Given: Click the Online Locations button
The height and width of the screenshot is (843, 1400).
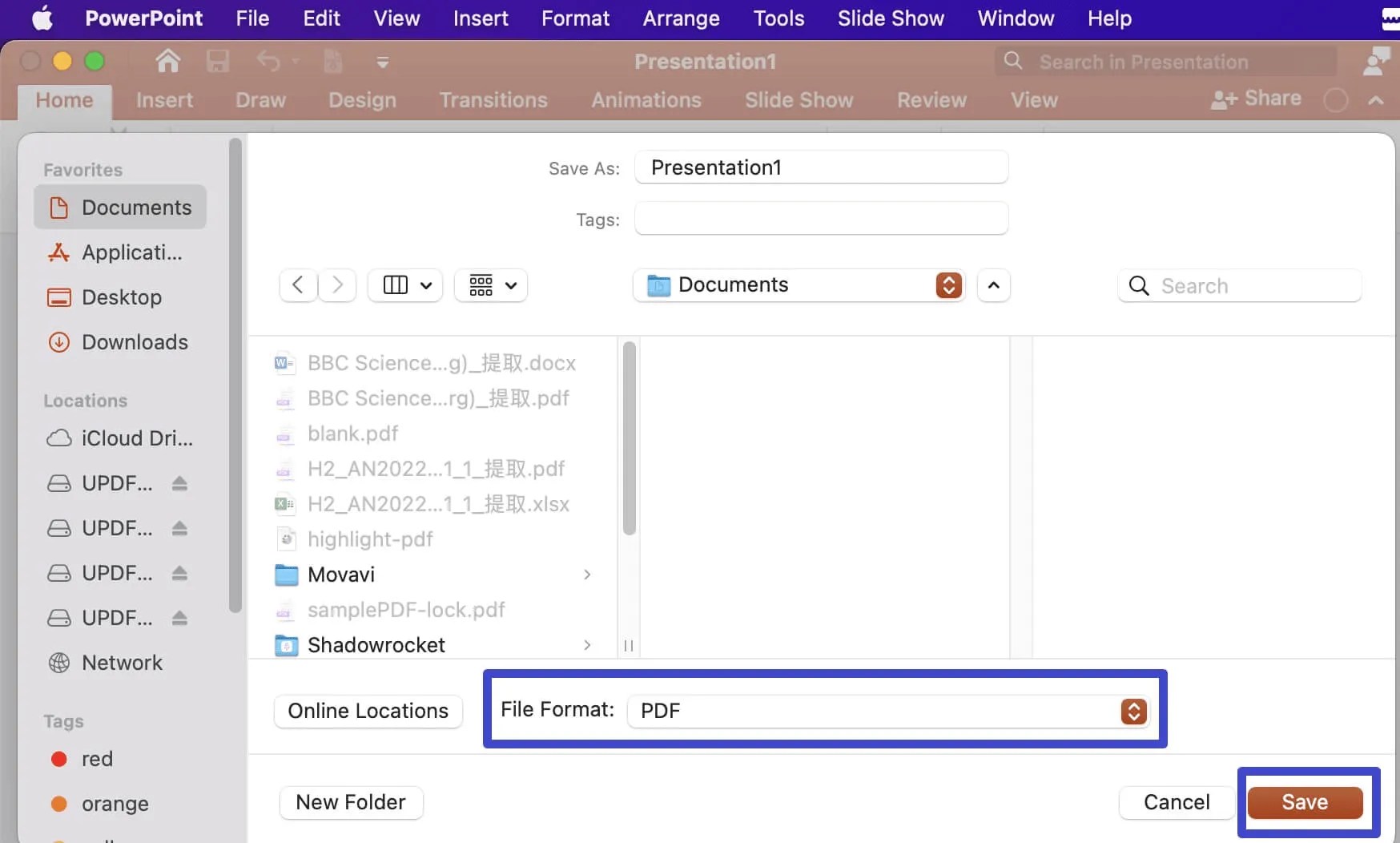Looking at the screenshot, I should (x=368, y=711).
